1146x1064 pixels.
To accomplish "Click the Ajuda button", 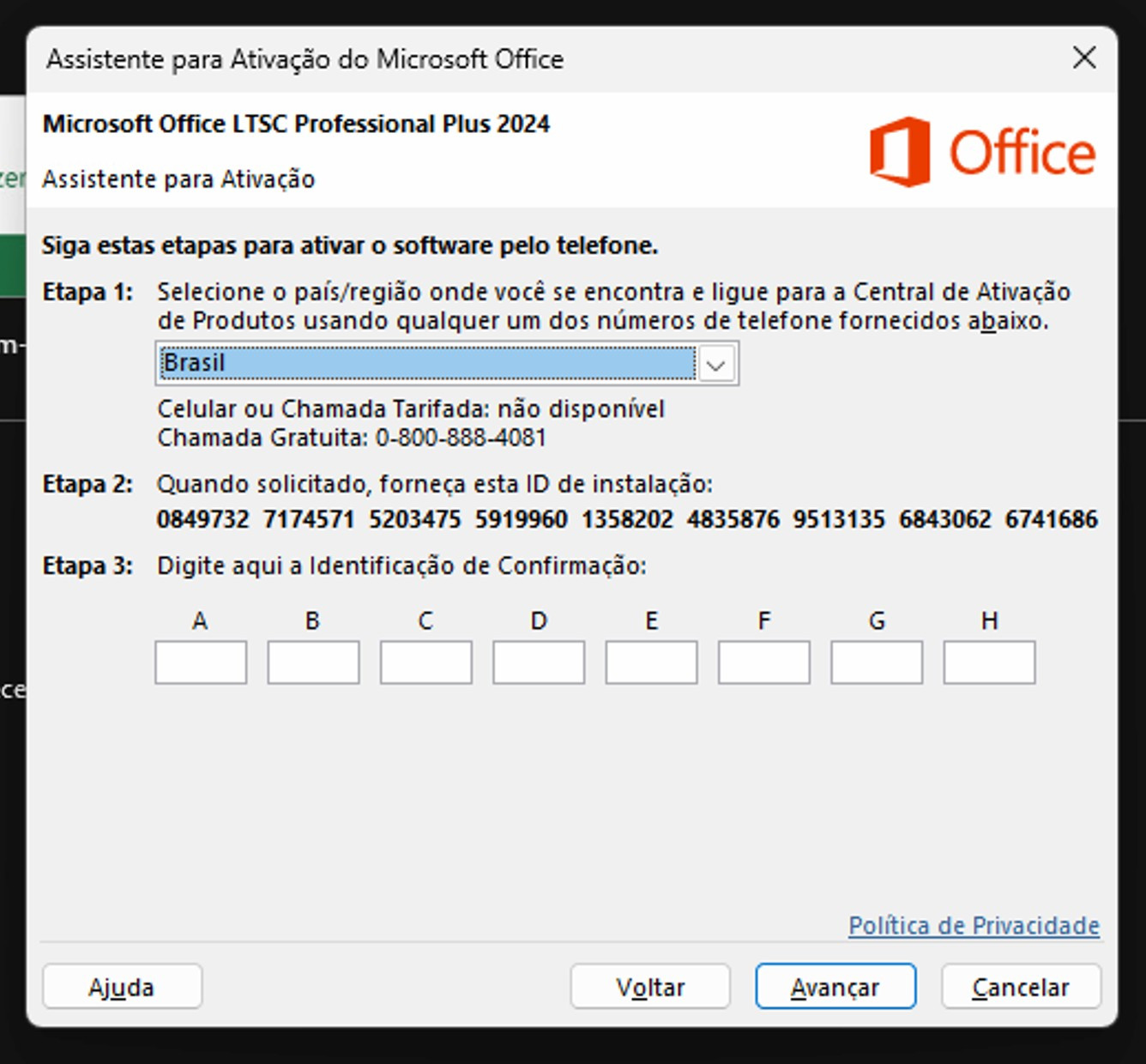I will click(122, 987).
